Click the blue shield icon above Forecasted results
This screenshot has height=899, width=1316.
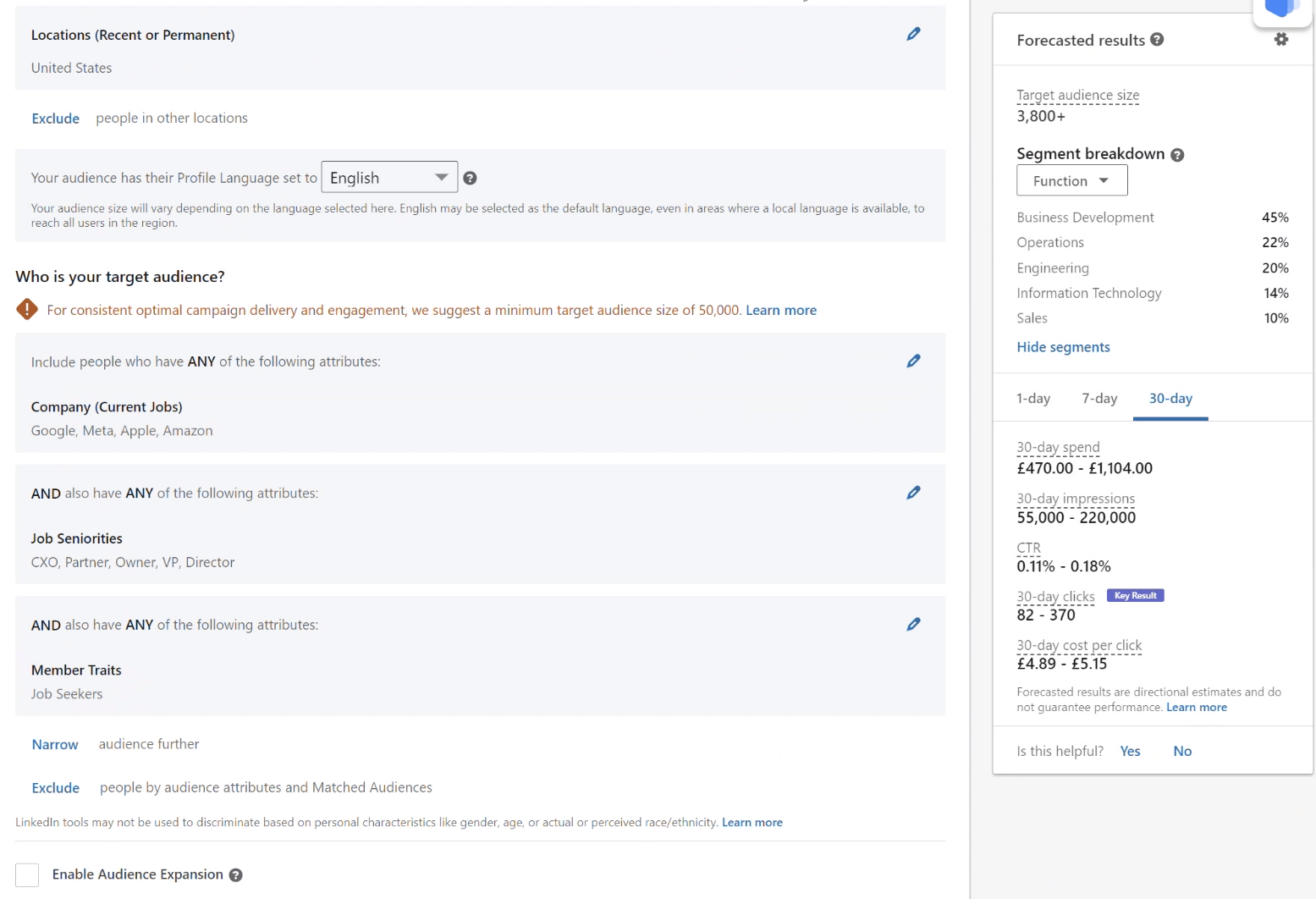click(1281, 7)
